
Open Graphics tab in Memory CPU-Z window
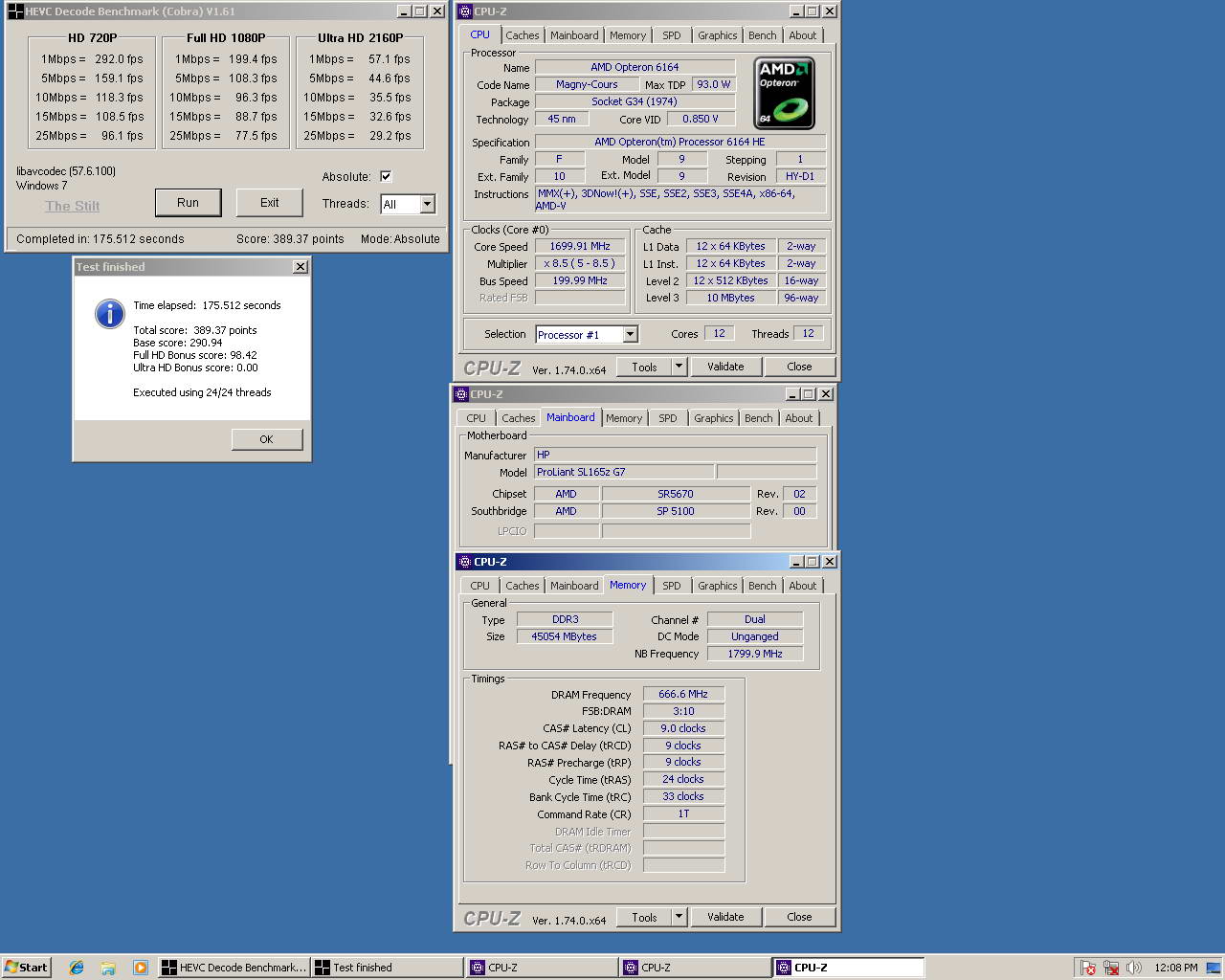(718, 586)
